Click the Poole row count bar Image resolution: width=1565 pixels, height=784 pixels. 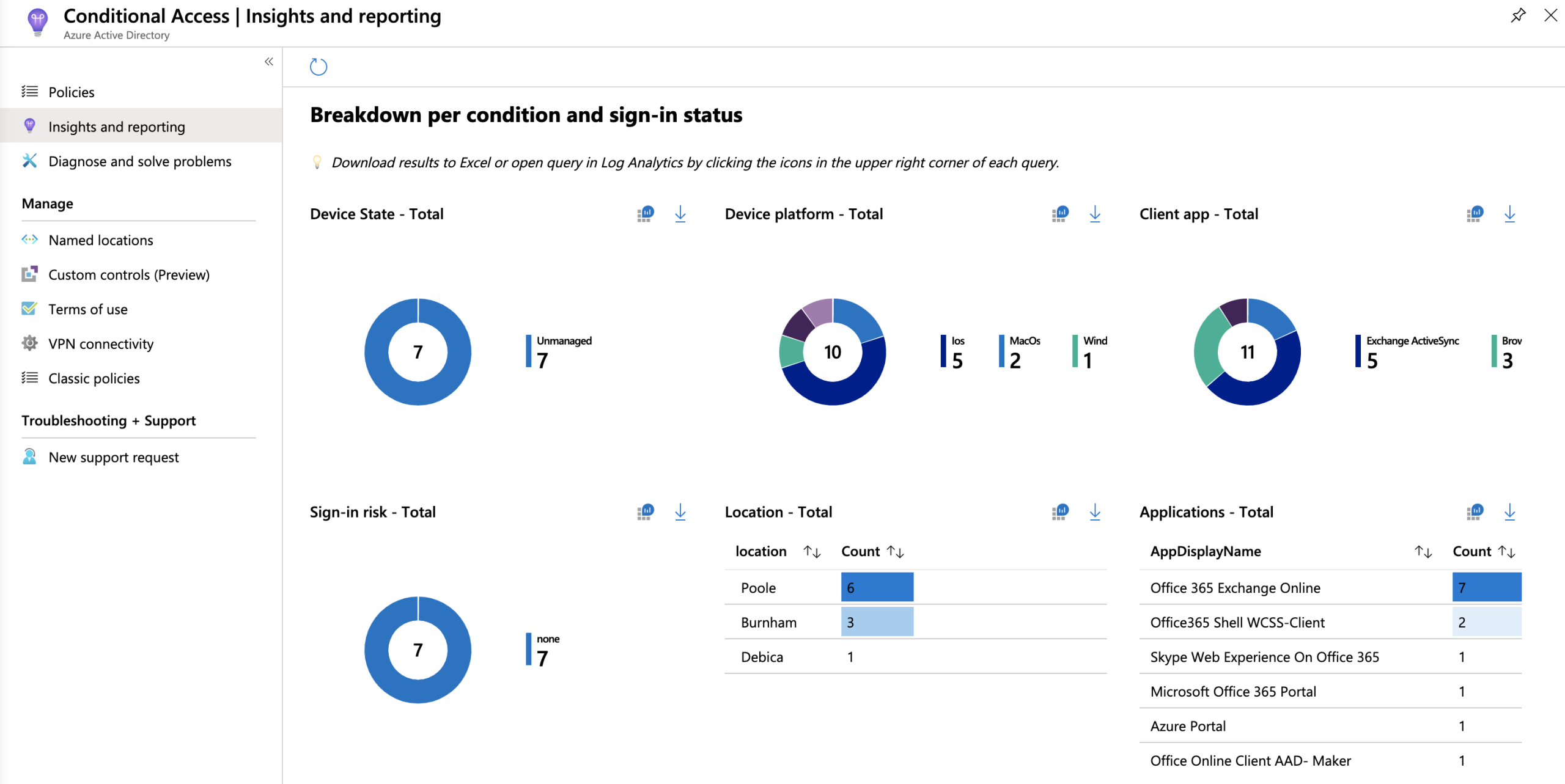(x=877, y=587)
